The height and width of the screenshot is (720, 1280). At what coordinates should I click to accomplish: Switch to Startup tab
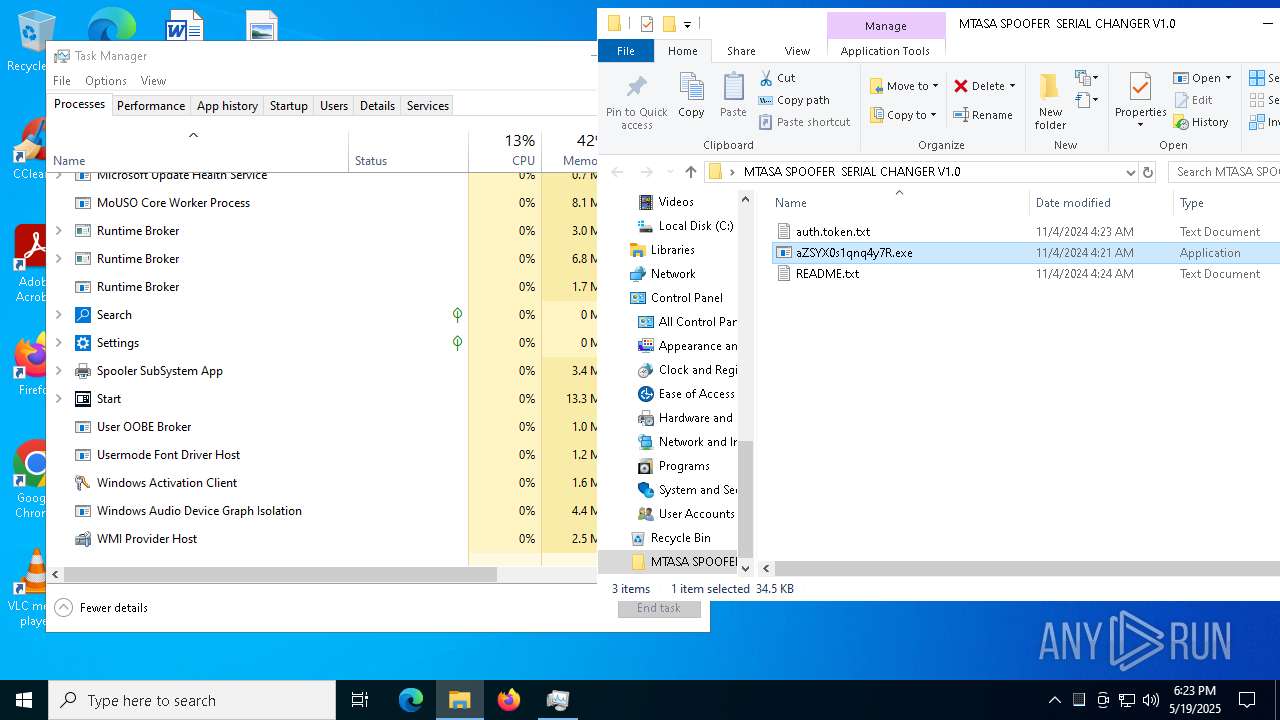289,106
